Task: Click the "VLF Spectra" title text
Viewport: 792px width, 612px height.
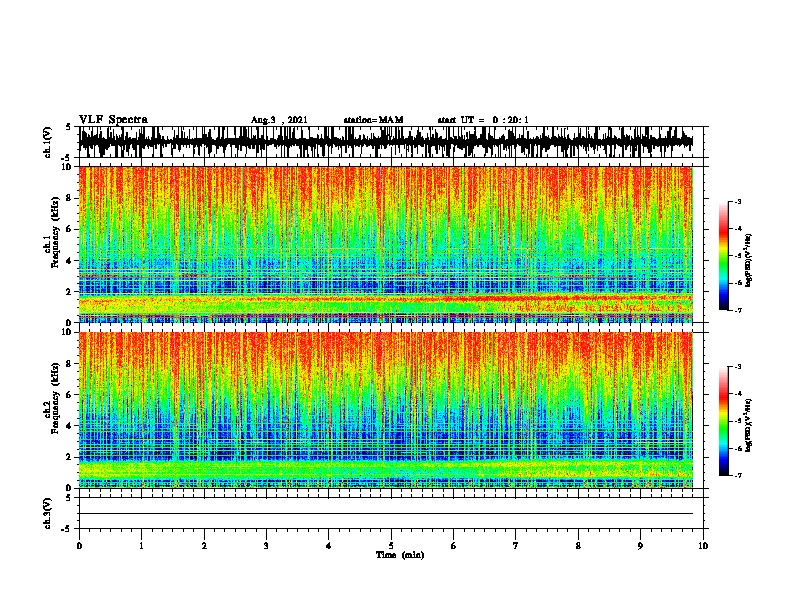Action: (x=113, y=120)
